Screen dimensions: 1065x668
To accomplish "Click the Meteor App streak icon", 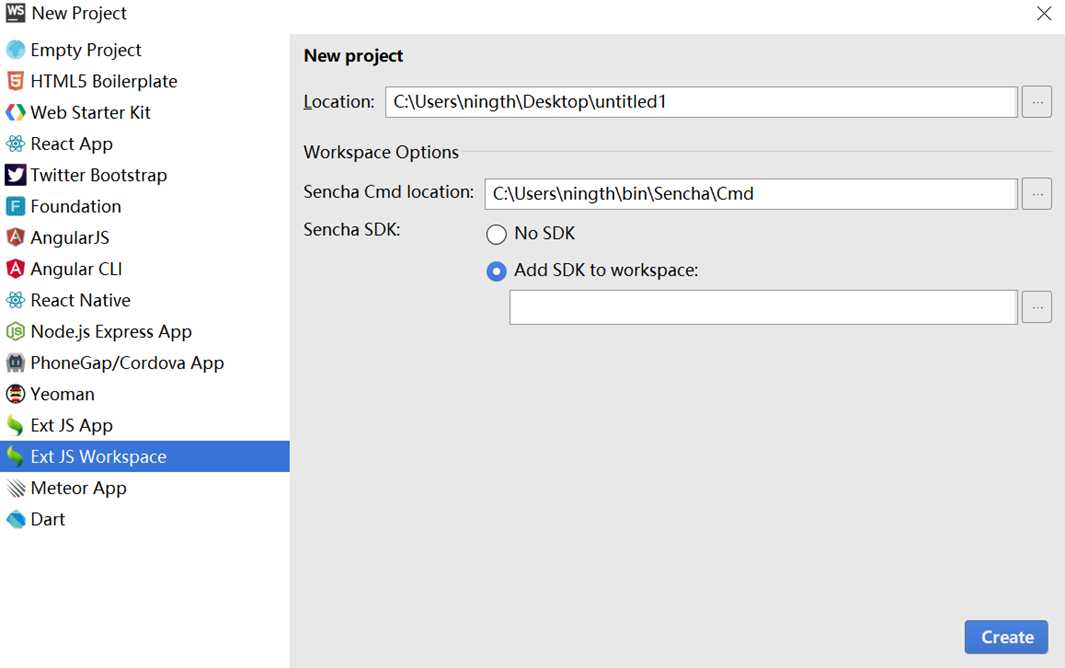I will click(16, 488).
